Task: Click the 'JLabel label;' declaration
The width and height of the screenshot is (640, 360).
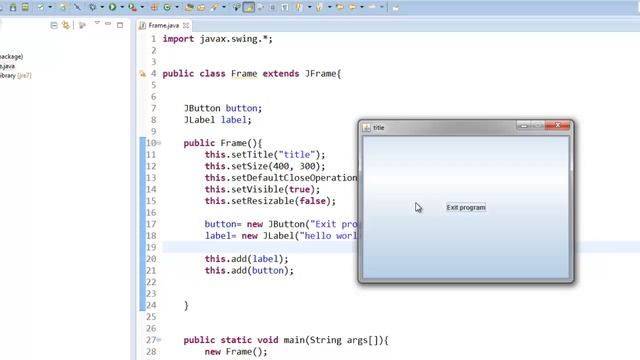Action: point(218,120)
